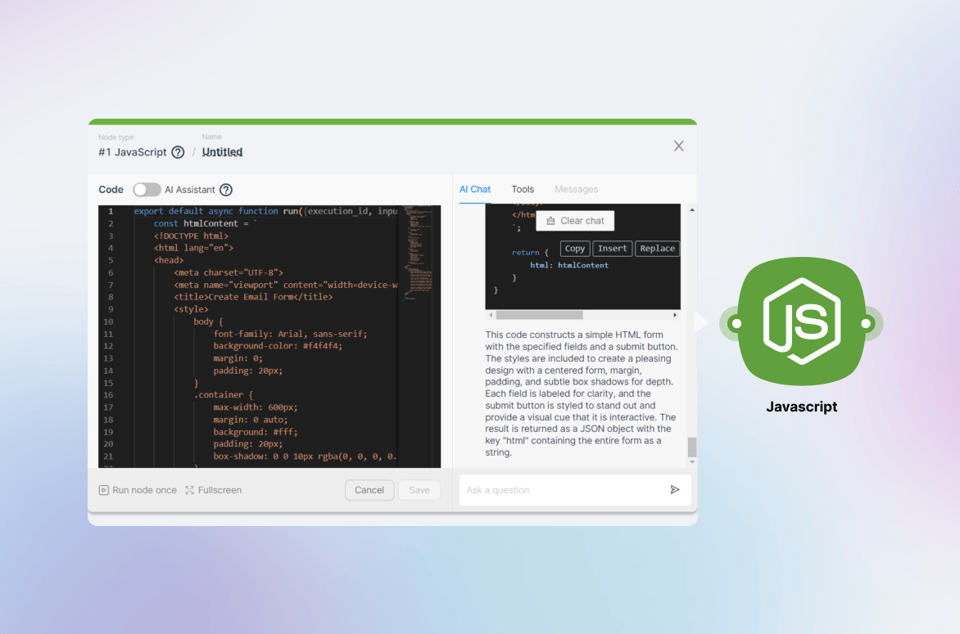Focus the Ask a question input
The image size is (960, 634).
562,490
